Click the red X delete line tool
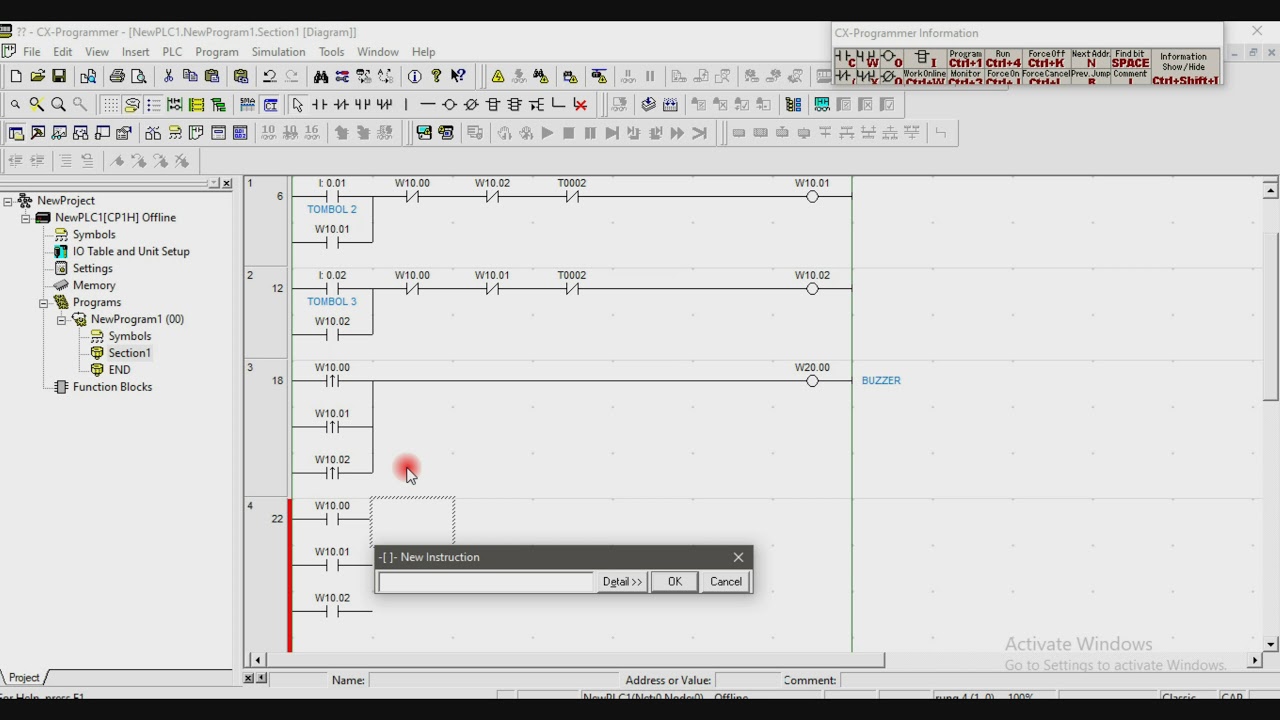Screen dimensions: 1280x720 (580, 104)
